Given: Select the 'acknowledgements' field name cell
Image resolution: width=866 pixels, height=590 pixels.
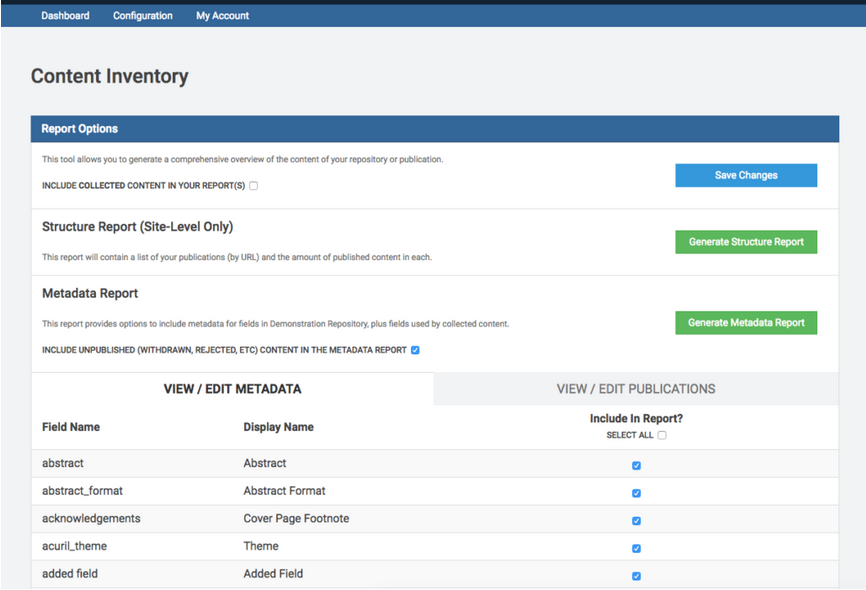Looking at the screenshot, I should click(x=91, y=518).
